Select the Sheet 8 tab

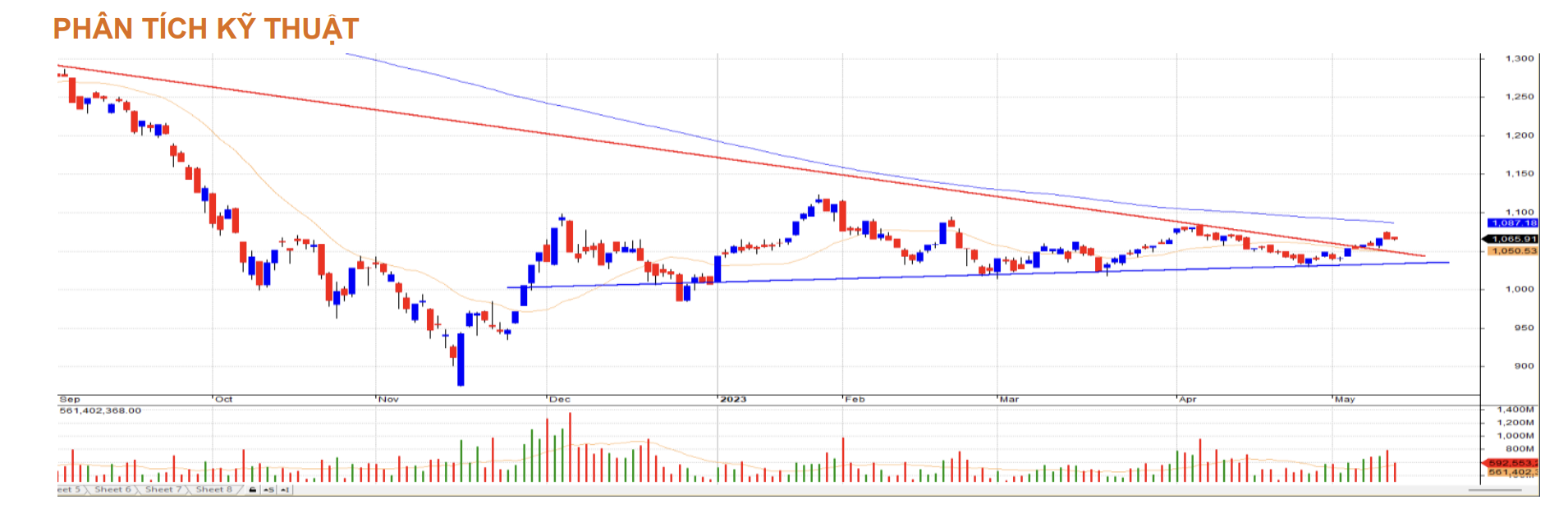[x=213, y=489]
